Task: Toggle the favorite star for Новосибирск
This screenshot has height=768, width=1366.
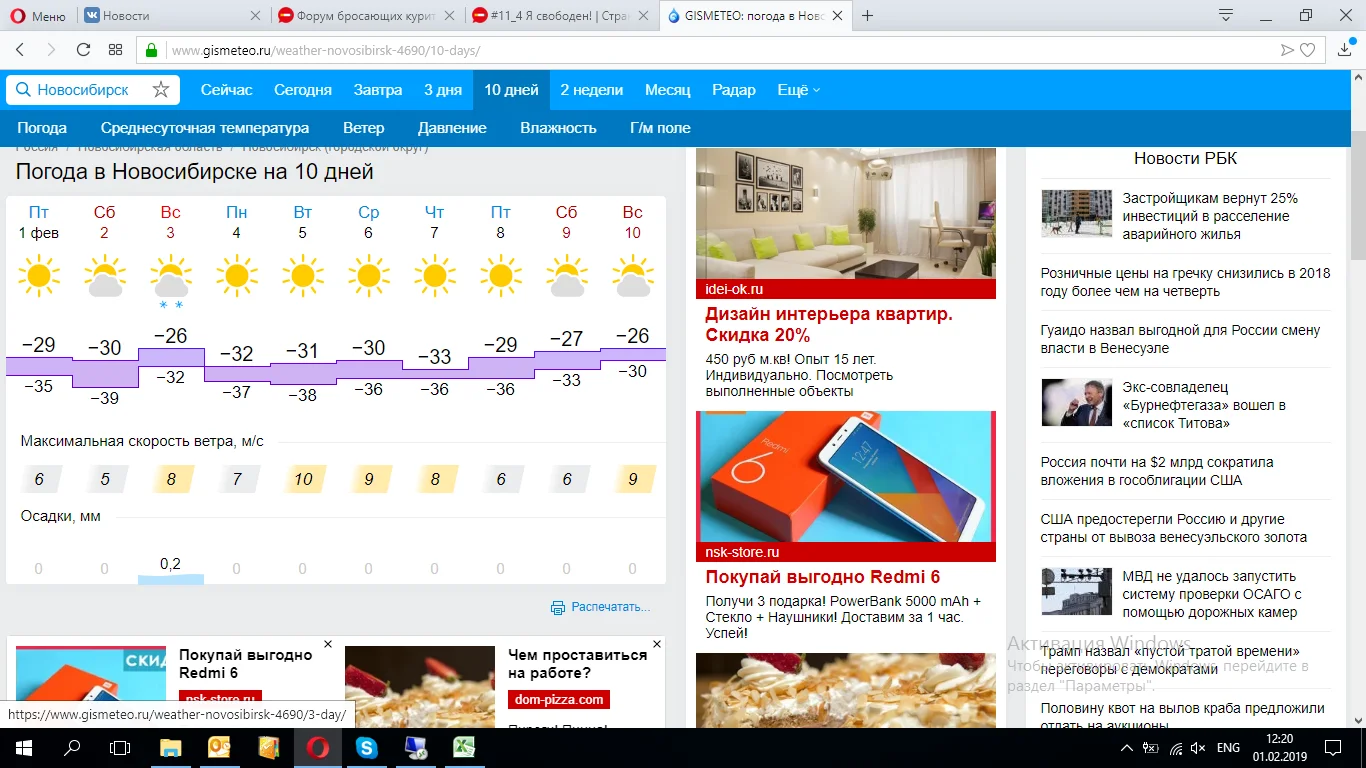Action: (161, 90)
